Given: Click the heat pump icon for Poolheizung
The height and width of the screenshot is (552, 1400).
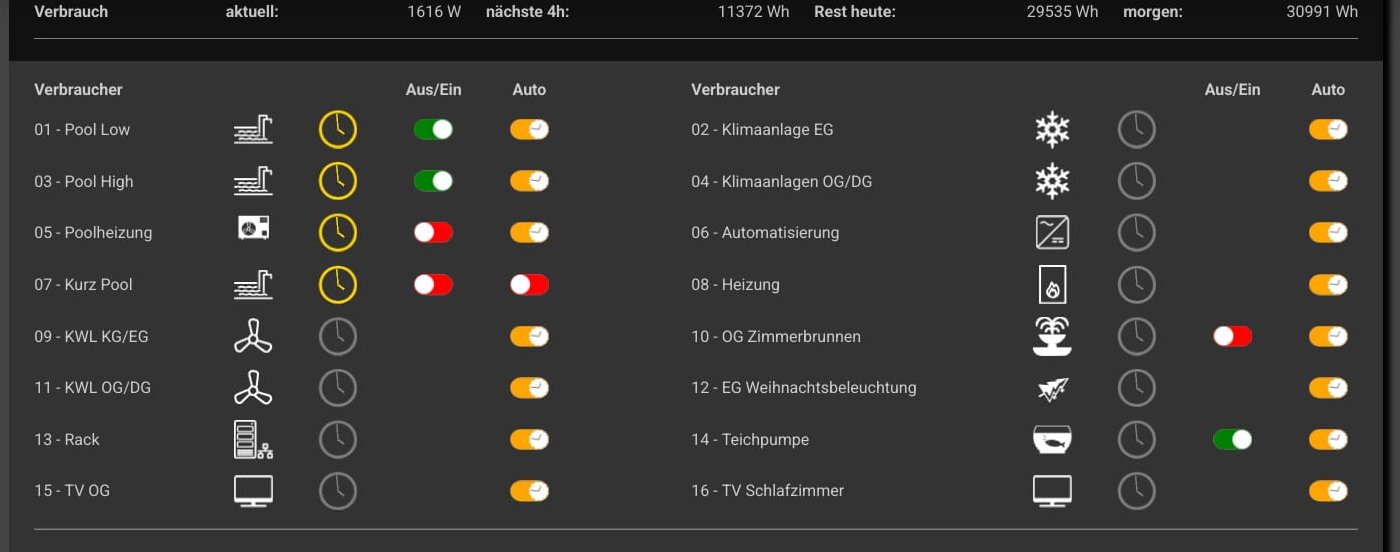Looking at the screenshot, I should pos(253,229).
